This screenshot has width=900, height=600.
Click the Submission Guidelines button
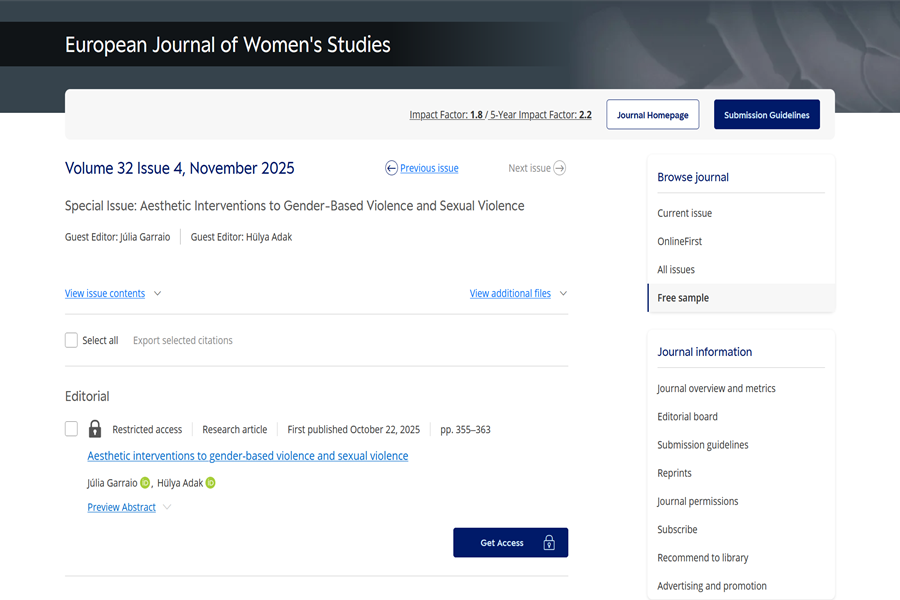tap(767, 115)
